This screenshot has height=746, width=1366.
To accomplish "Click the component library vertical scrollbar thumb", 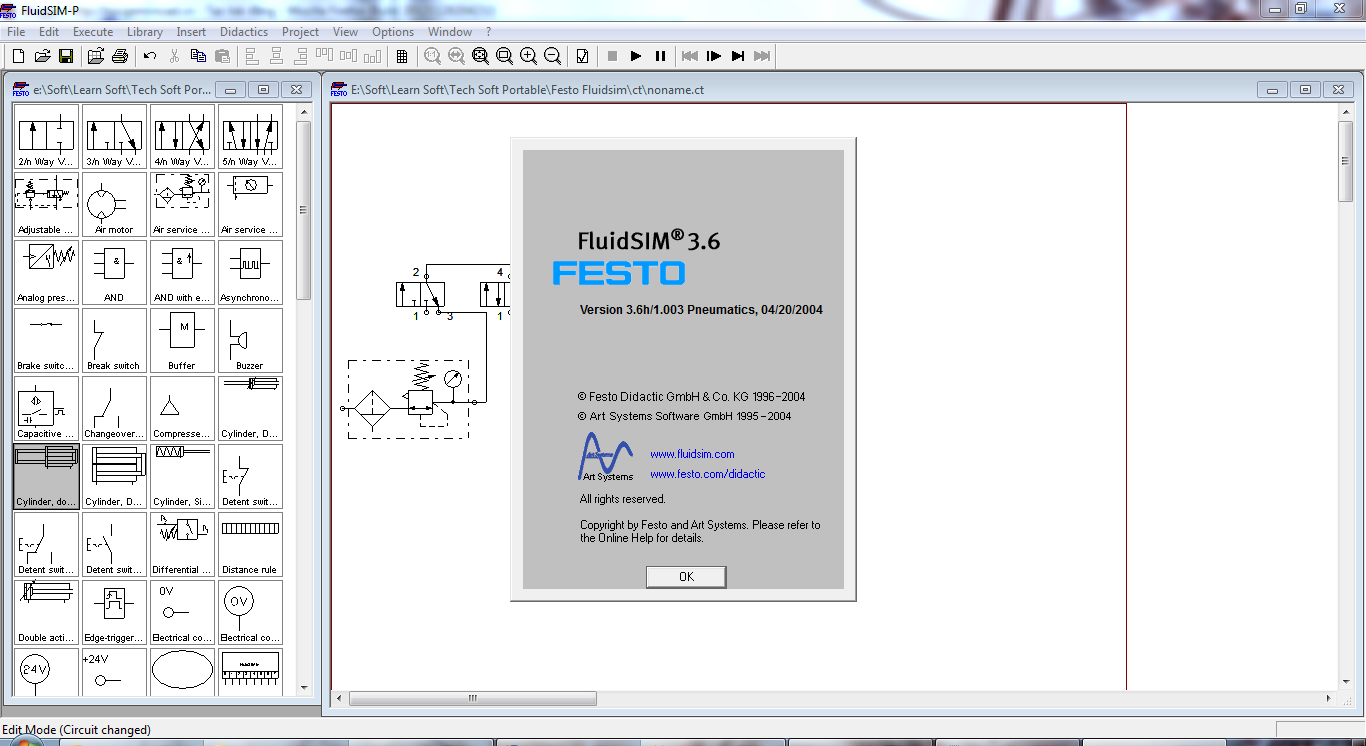I will pyautogui.click(x=304, y=210).
